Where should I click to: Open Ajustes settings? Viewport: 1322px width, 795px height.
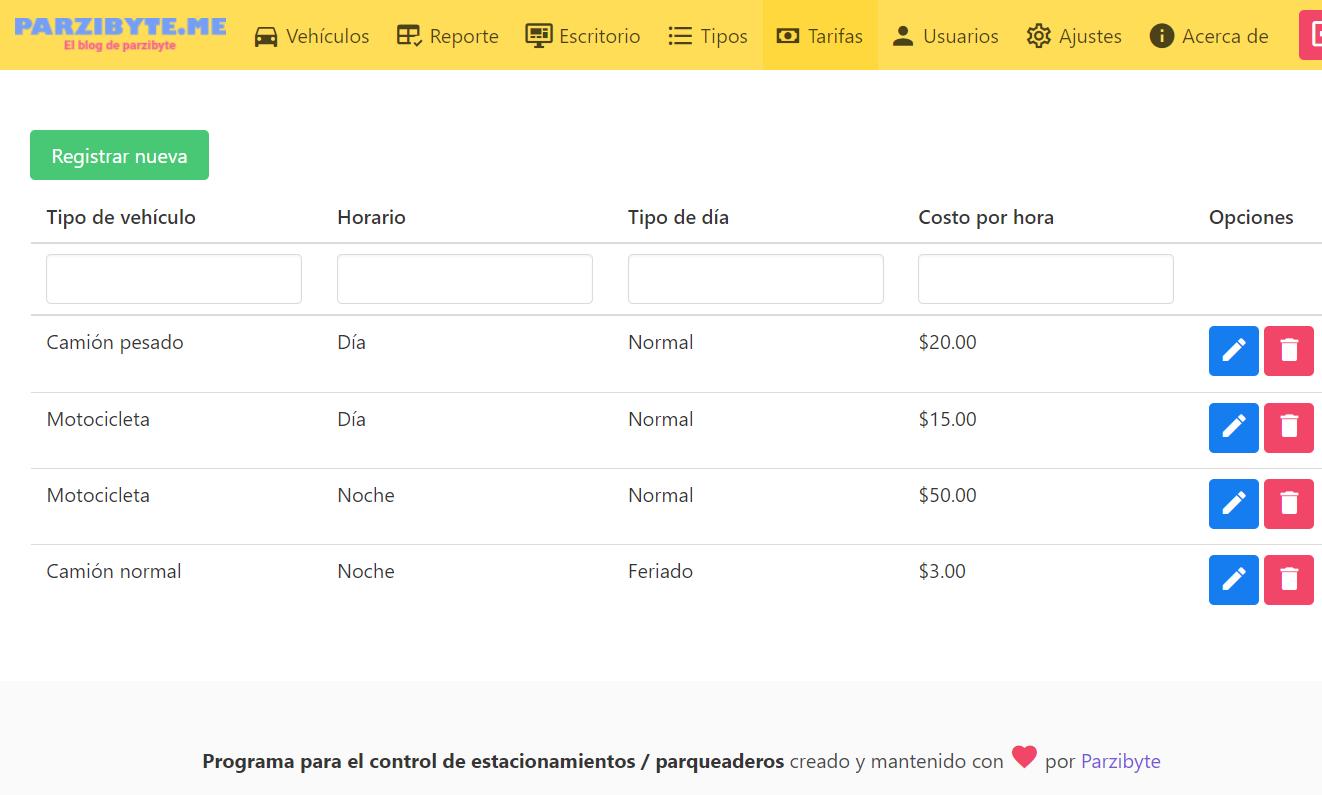(1074, 36)
